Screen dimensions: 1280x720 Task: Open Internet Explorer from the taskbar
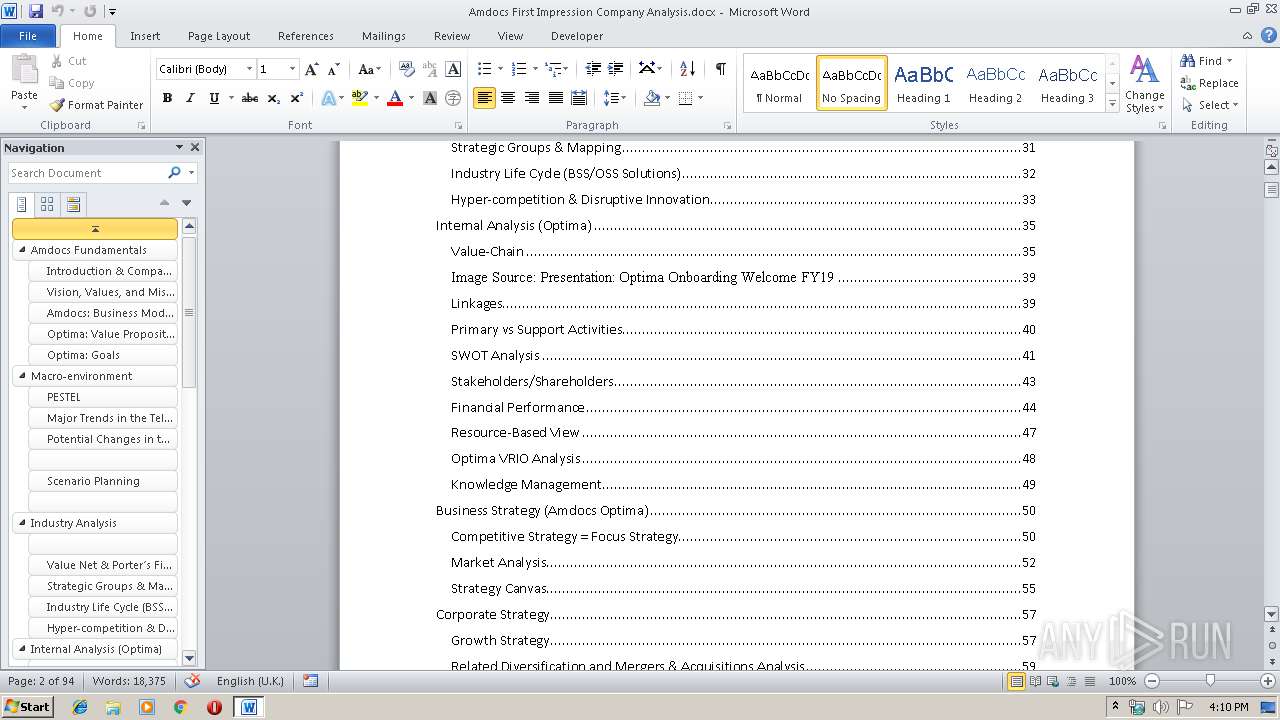(x=80, y=707)
